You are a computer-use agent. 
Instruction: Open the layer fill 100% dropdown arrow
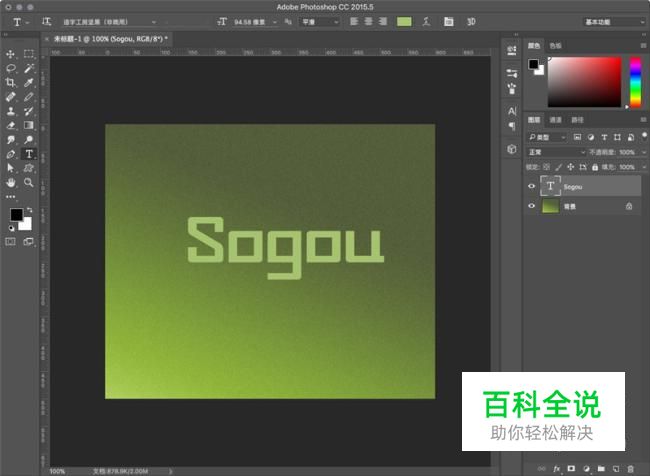(x=644, y=167)
